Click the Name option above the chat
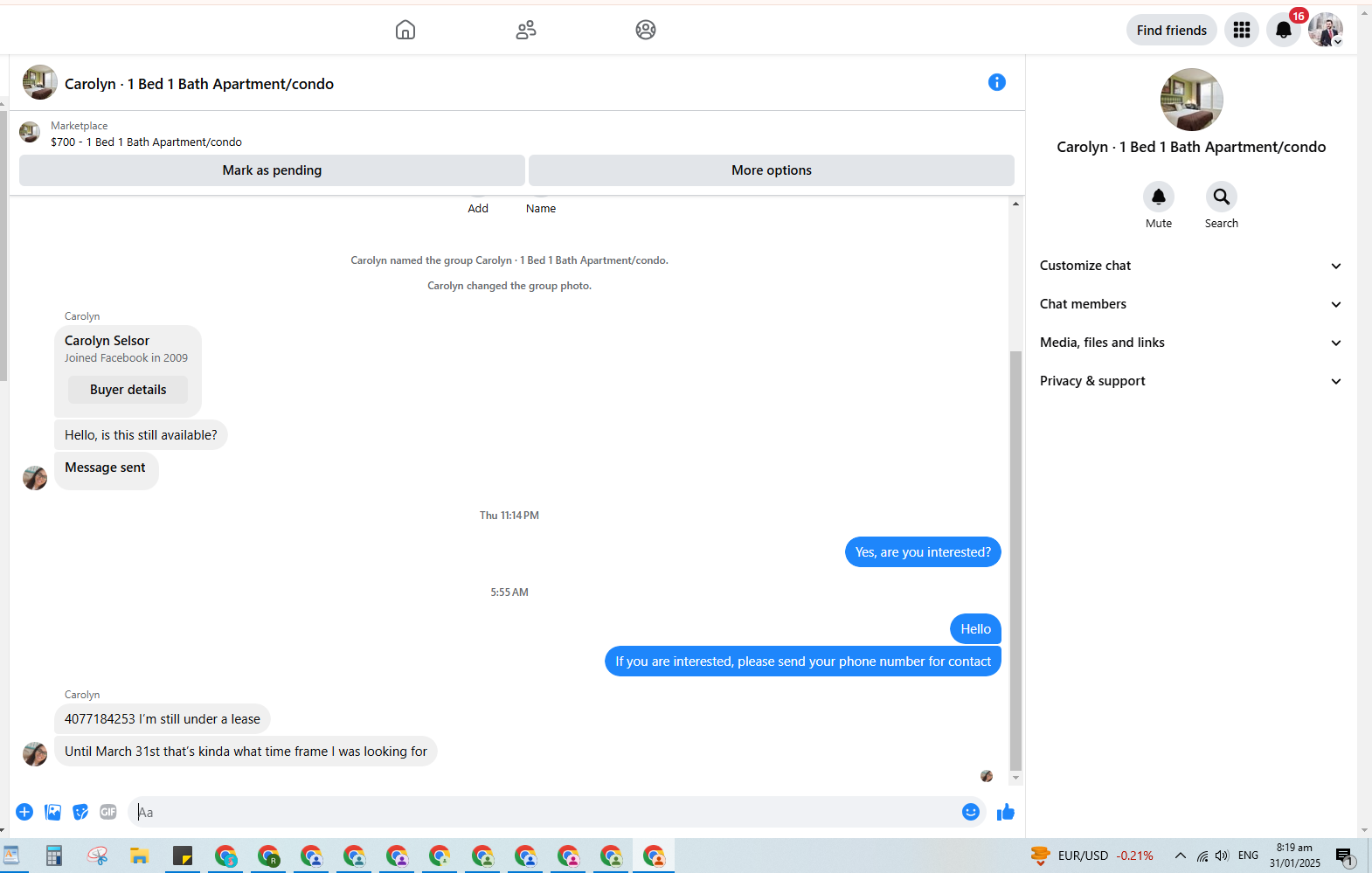The height and width of the screenshot is (873, 1372). point(541,208)
